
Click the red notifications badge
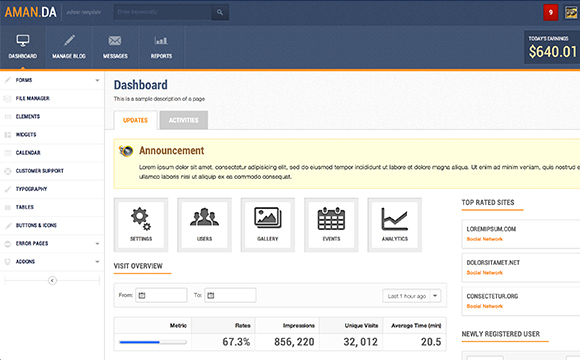(x=550, y=13)
